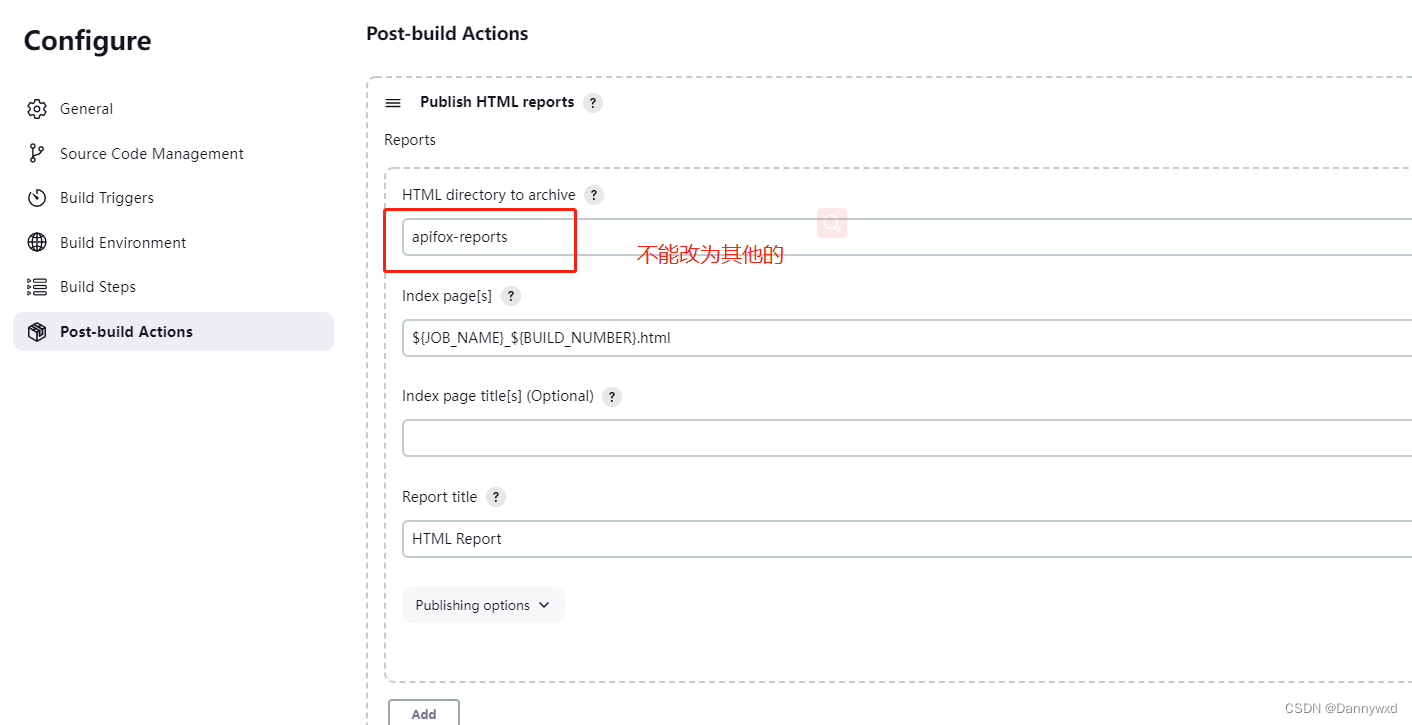Screen dimensions: 1412x725
Task: Switch to the Source Code Management section
Action: [x=151, y=153]
